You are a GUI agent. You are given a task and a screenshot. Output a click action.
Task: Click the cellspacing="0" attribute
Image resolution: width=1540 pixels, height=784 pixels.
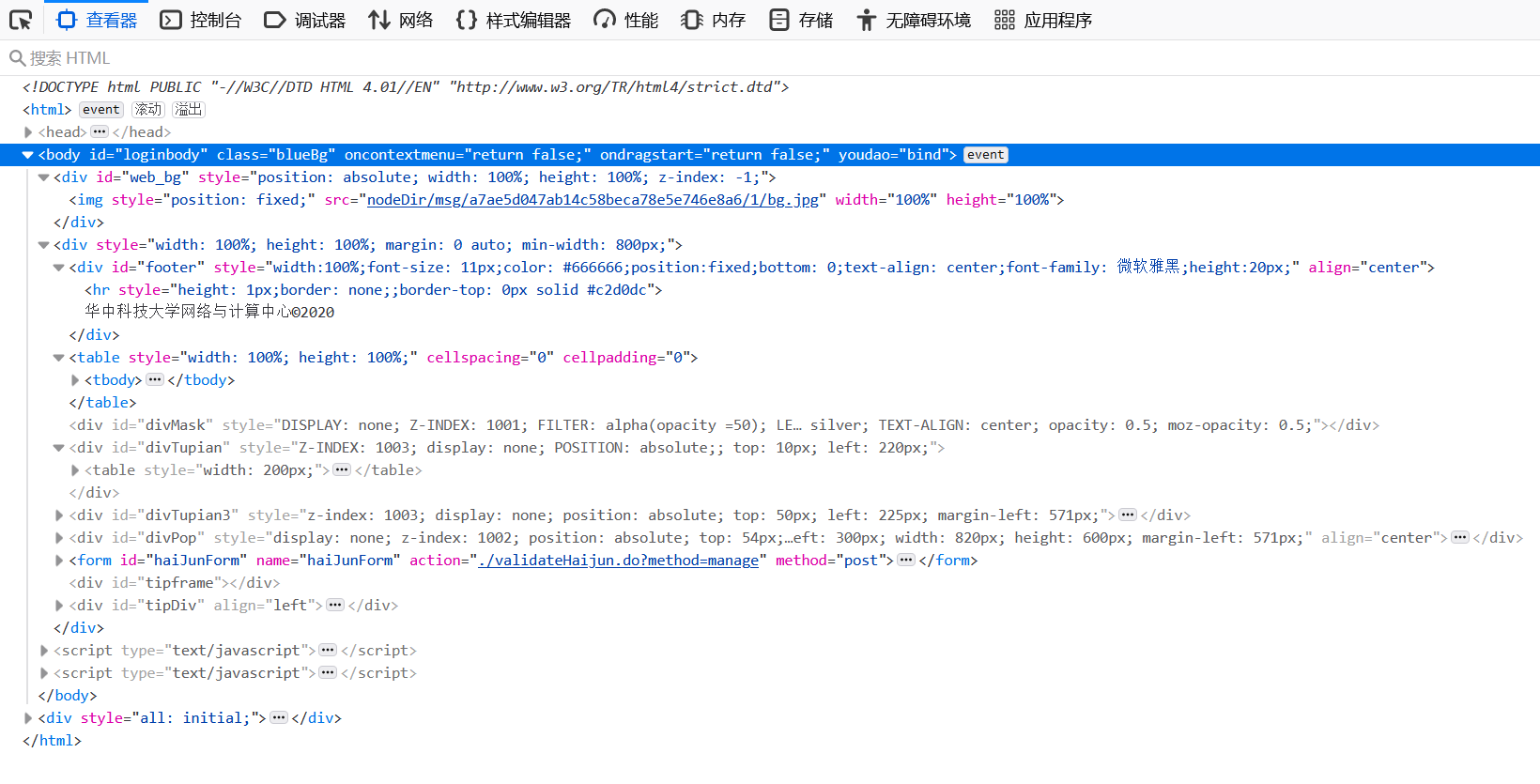490,358
